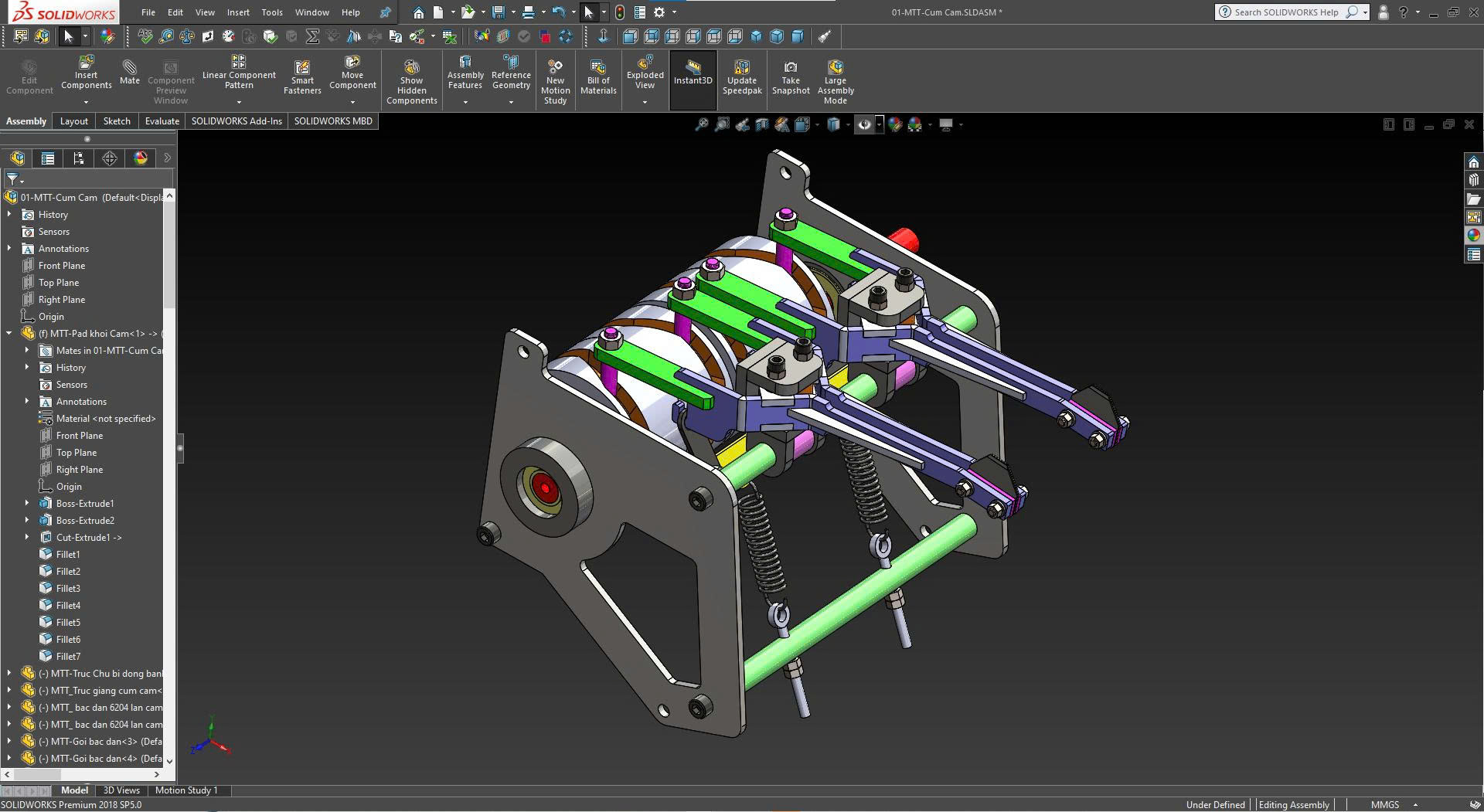Select Material <not specified> item
This screenshot has height=812, width=1484.
tap(106, 419)
